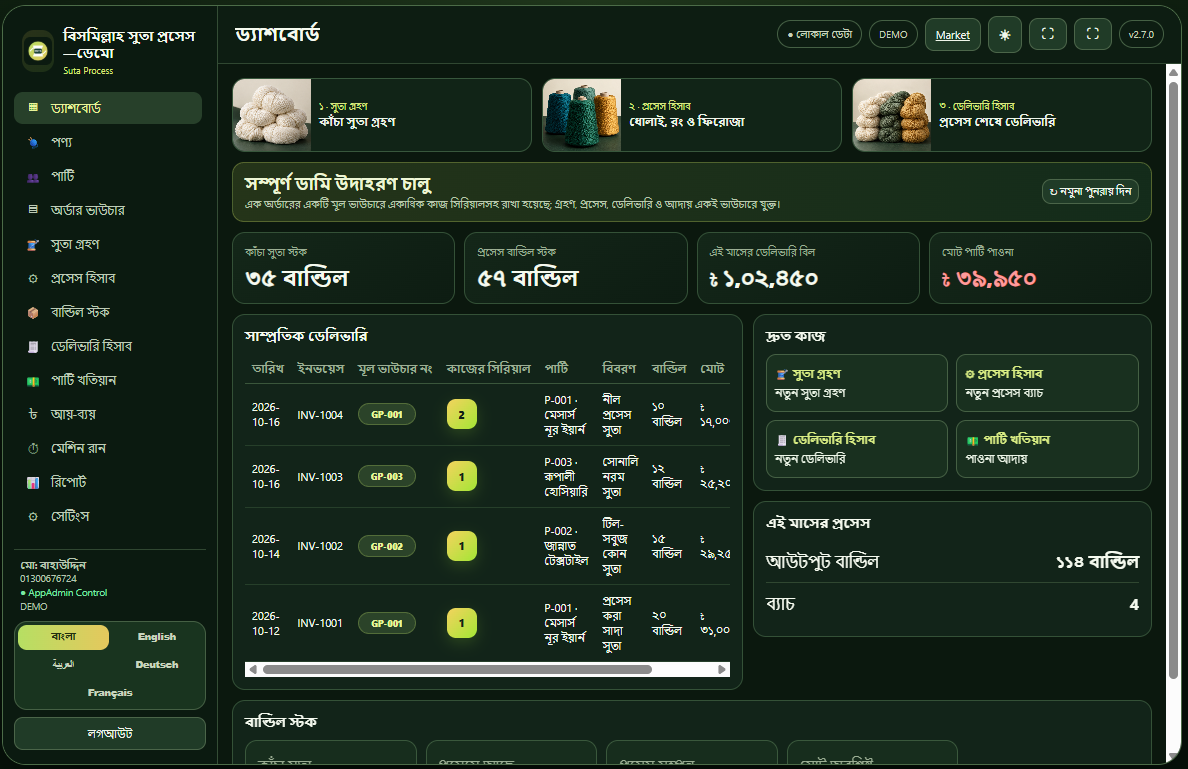Image resolution: width=1188 pixels, height=769 pixels.
Task: Click the এই মাসের ডেলিভারি বিল ৳ ১,০২,৪৫০ card
Action: (x=808, y=268)
